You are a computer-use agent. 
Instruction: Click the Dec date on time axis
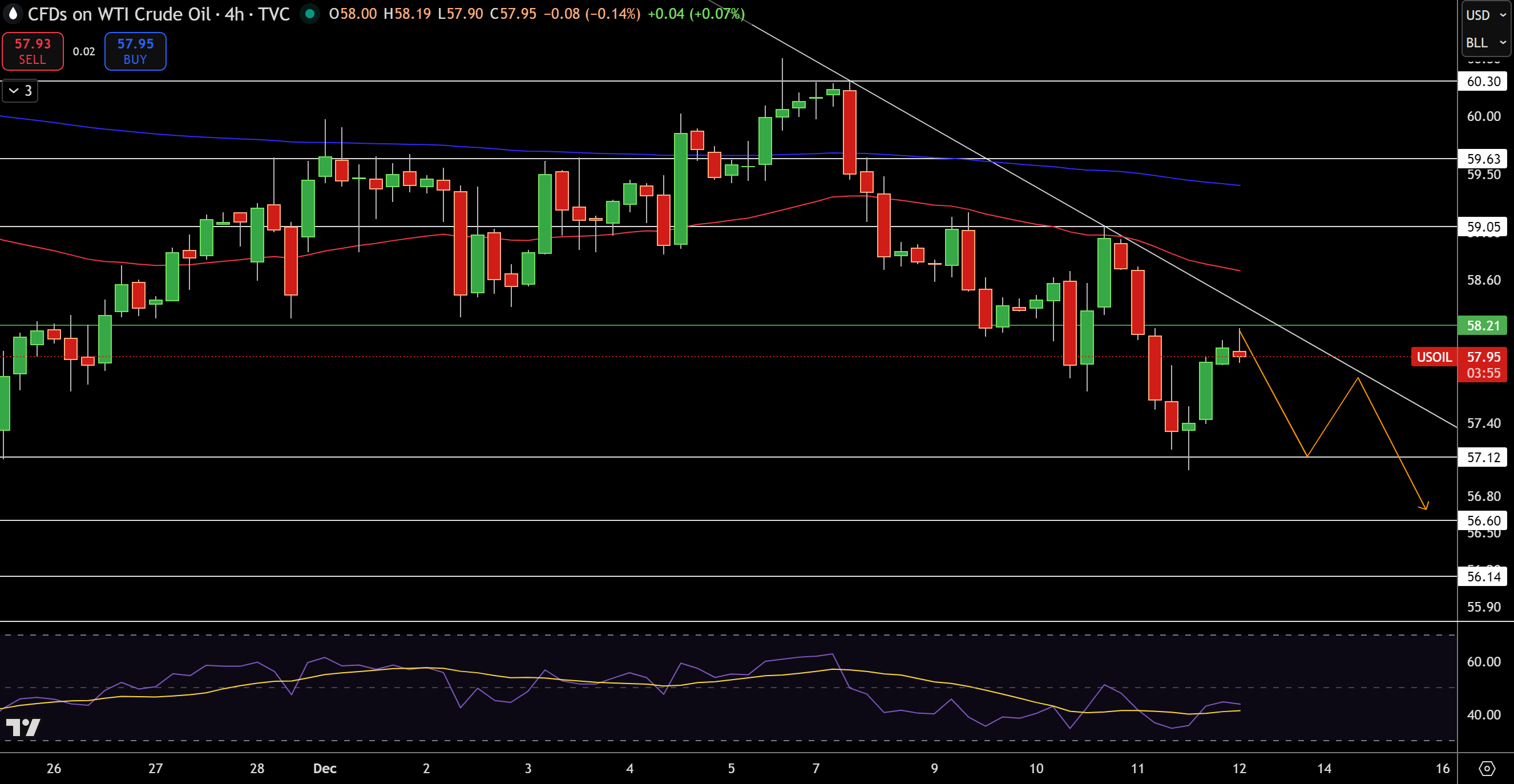point(325,767)
